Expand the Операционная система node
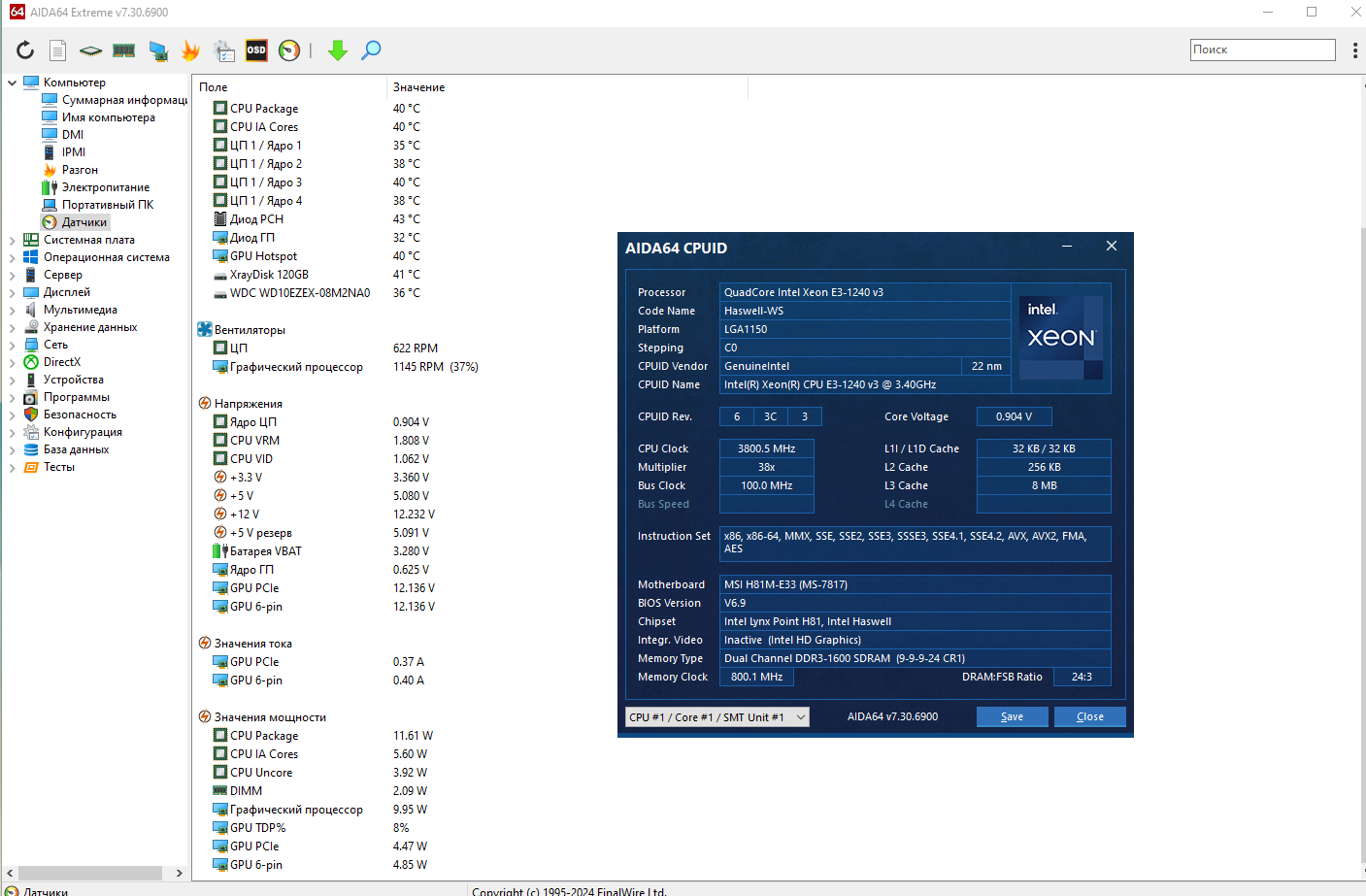 (x=12, y=257)
